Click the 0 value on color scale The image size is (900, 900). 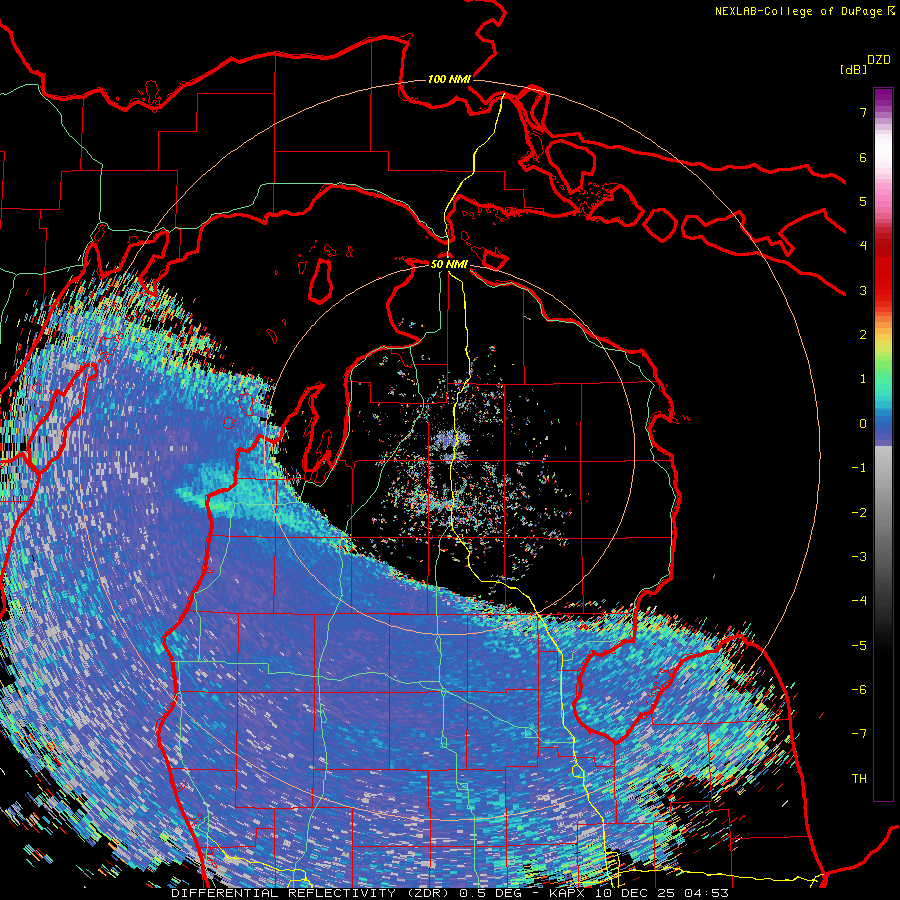(x=863, y=424)
